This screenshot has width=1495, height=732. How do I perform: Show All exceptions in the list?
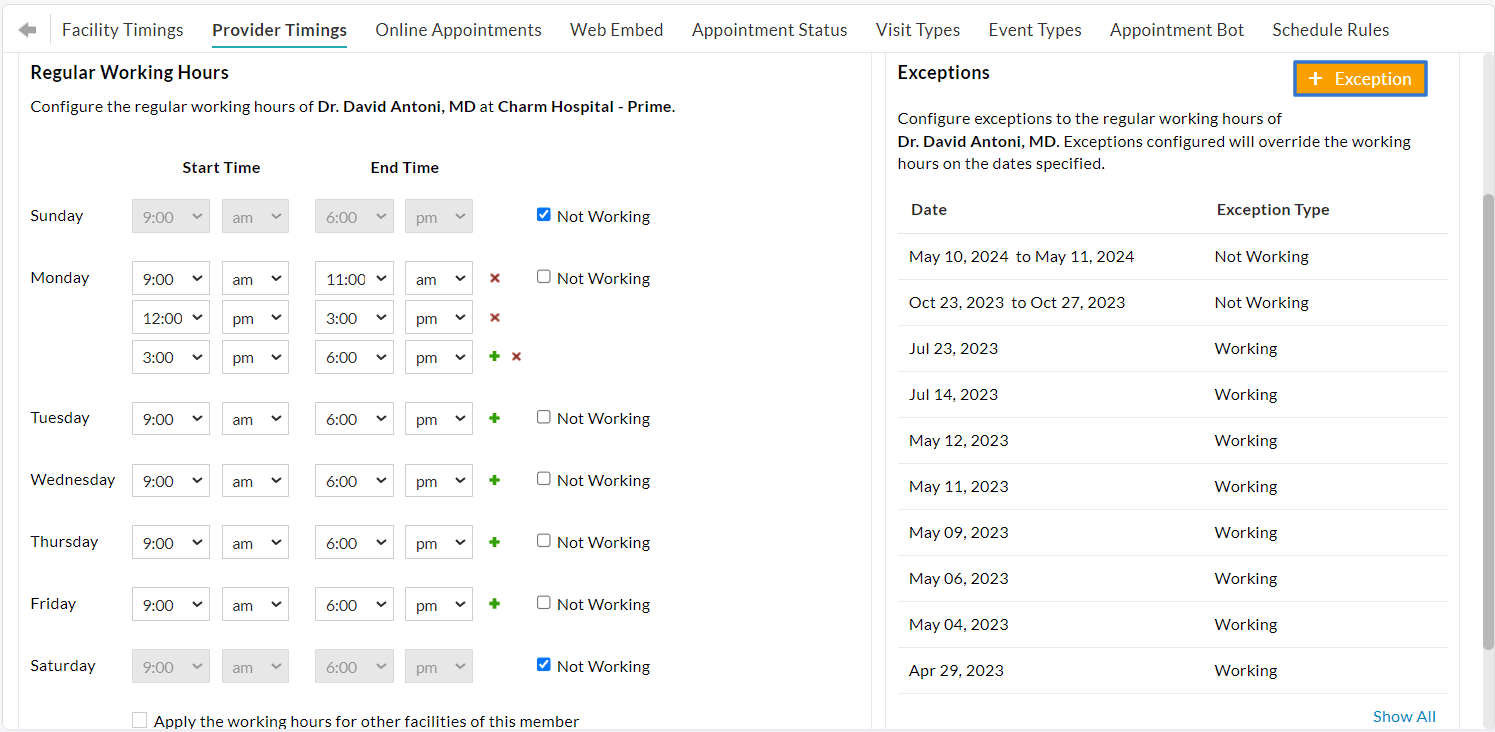(1404, 716)
